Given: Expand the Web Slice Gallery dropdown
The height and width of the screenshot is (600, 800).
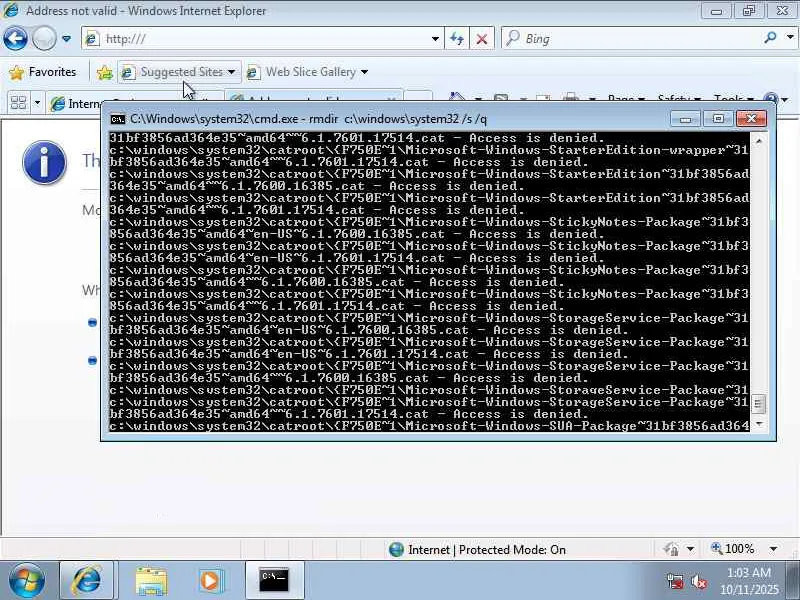Looking at the screenshot, I should tap(364, 72).
